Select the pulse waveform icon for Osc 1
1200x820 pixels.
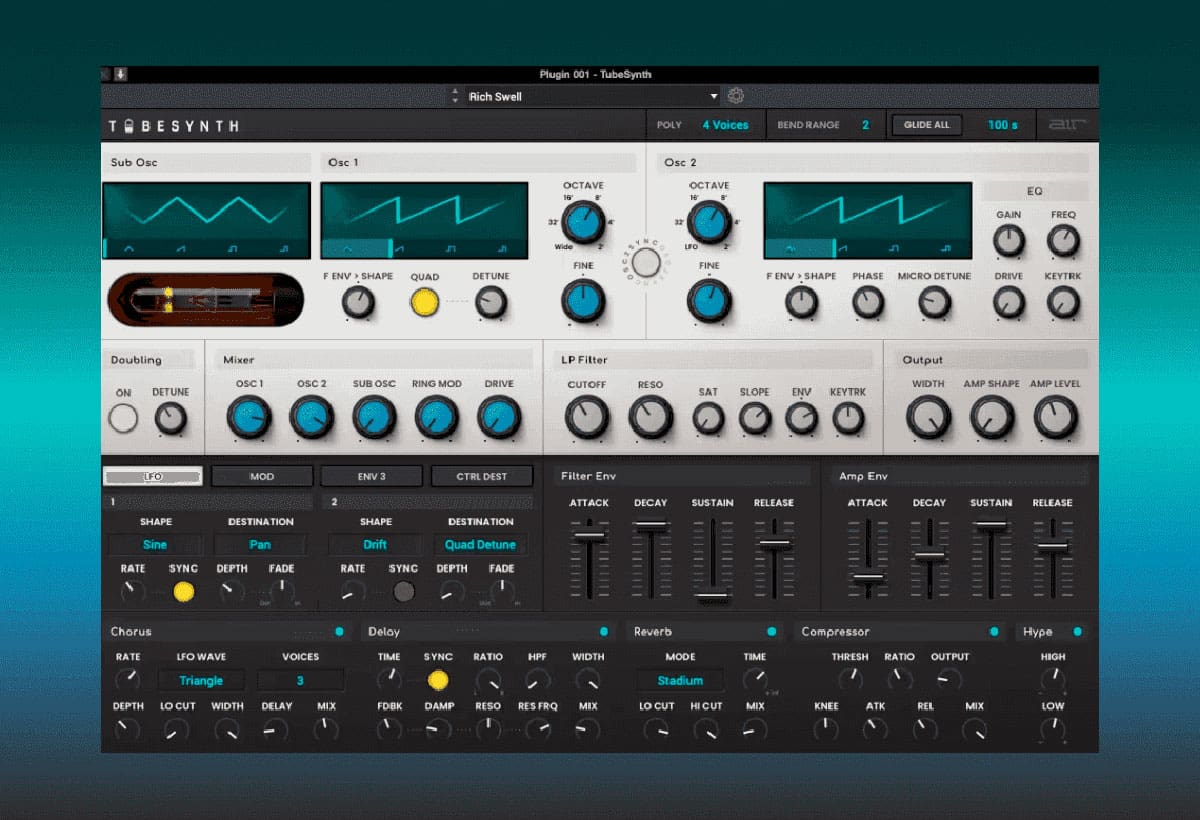pos(504,248)
